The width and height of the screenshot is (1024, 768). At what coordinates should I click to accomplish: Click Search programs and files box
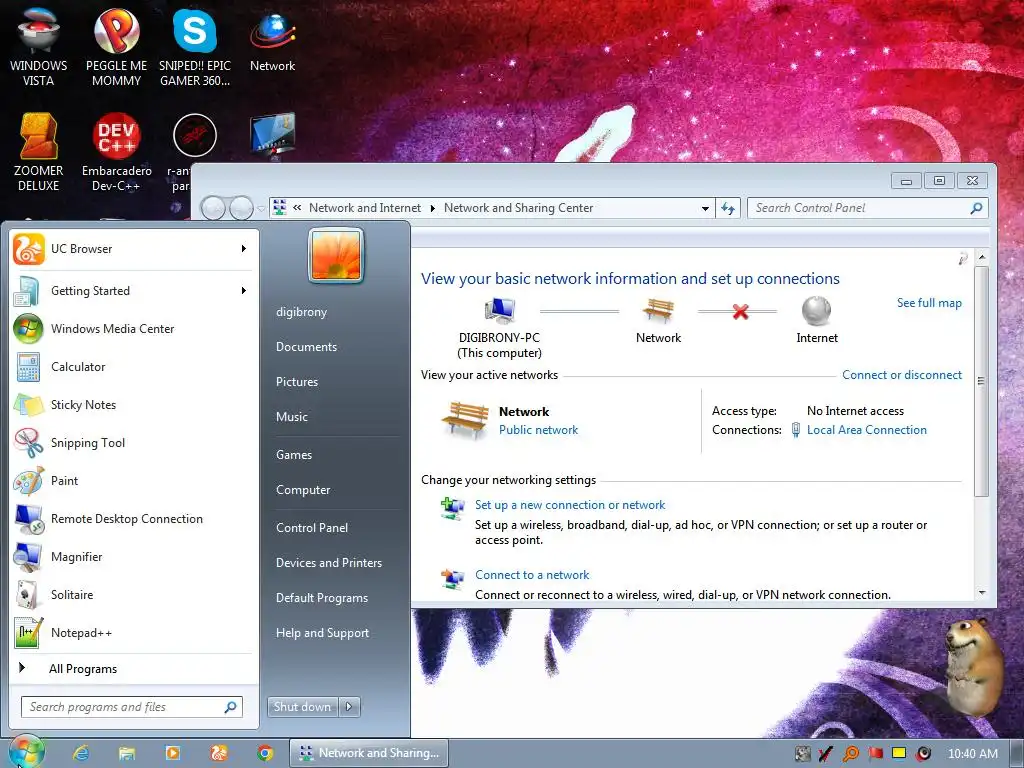coord(133,707)
